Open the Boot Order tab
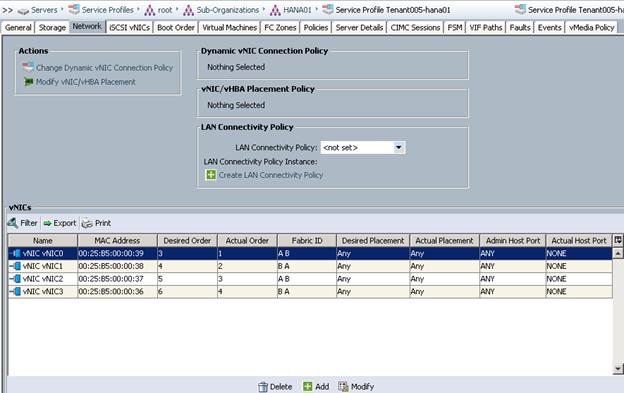The width and height of the screenshot is (624, 393). pos(176,27)
